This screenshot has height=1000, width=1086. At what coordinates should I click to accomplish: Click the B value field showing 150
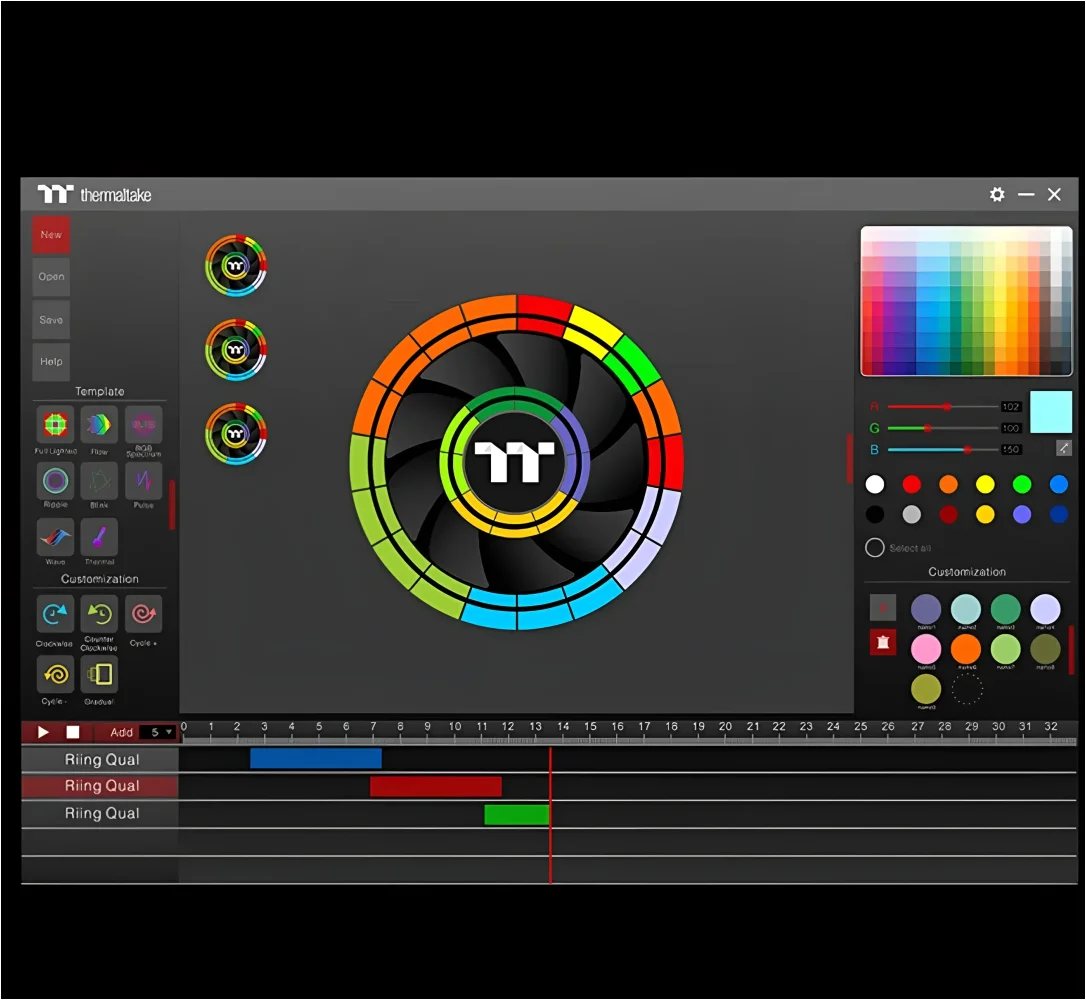1011,449
